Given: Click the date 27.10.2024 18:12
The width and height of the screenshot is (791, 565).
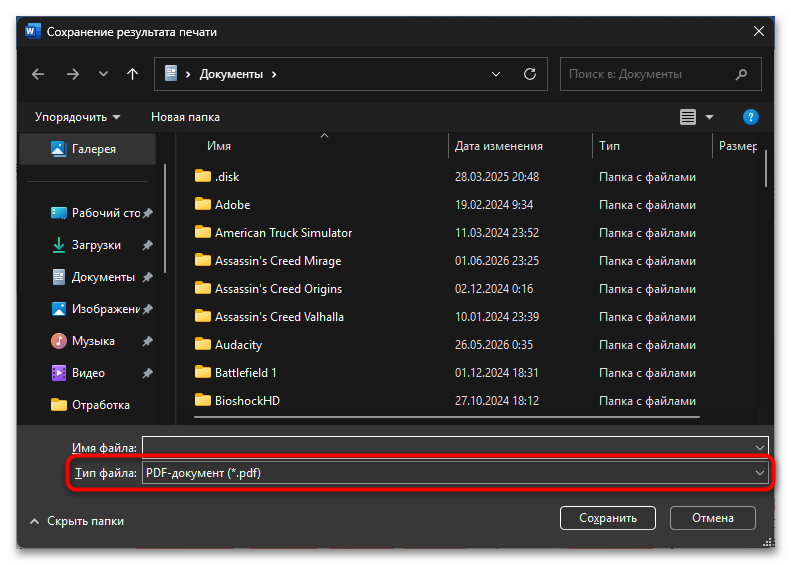Looking at the screenshot, I should tap(496, 401).
